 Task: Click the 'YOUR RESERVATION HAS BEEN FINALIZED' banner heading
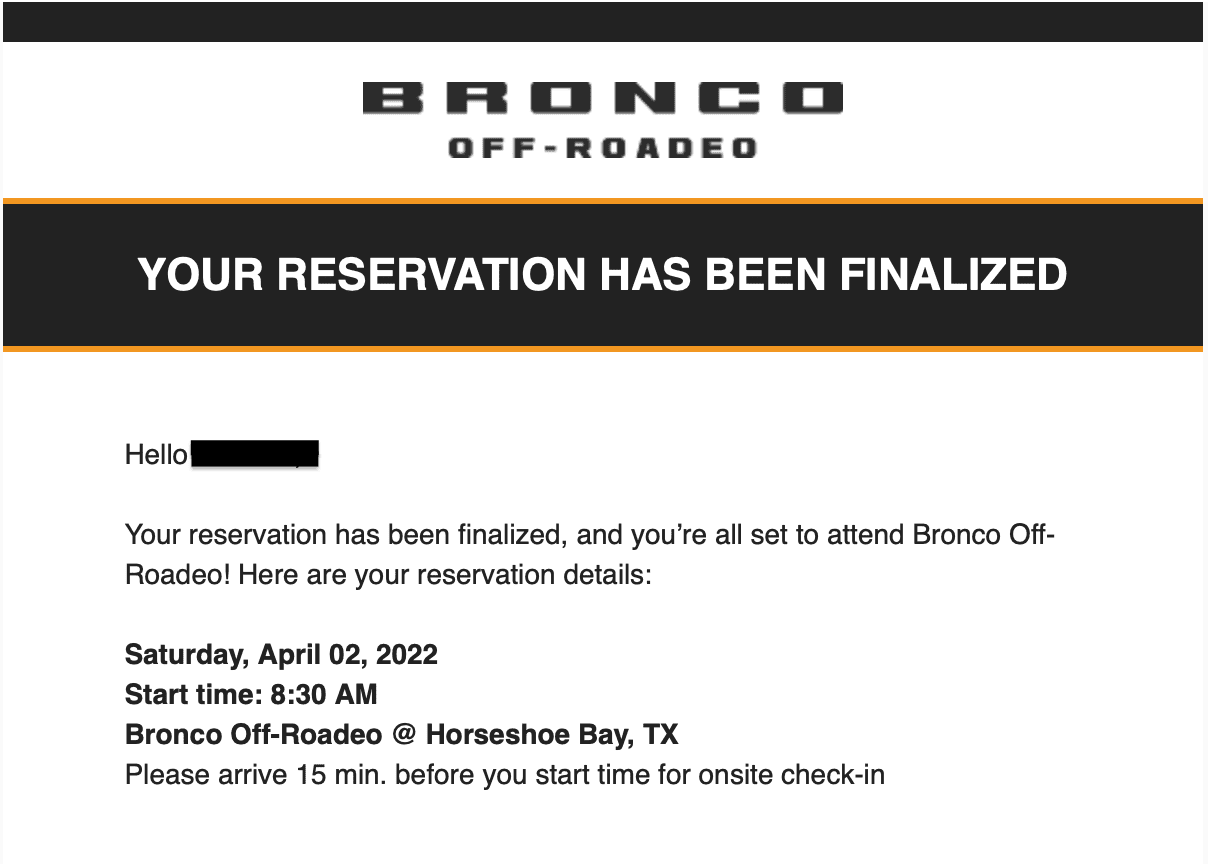point(603,274)
